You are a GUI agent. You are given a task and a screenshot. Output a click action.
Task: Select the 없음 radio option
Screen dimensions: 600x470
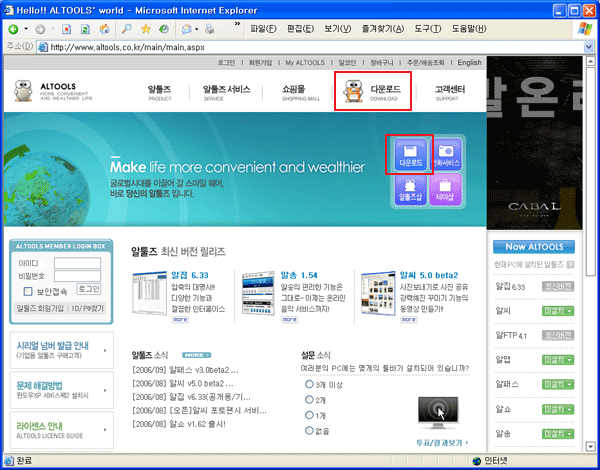click(x=309, y=431)
